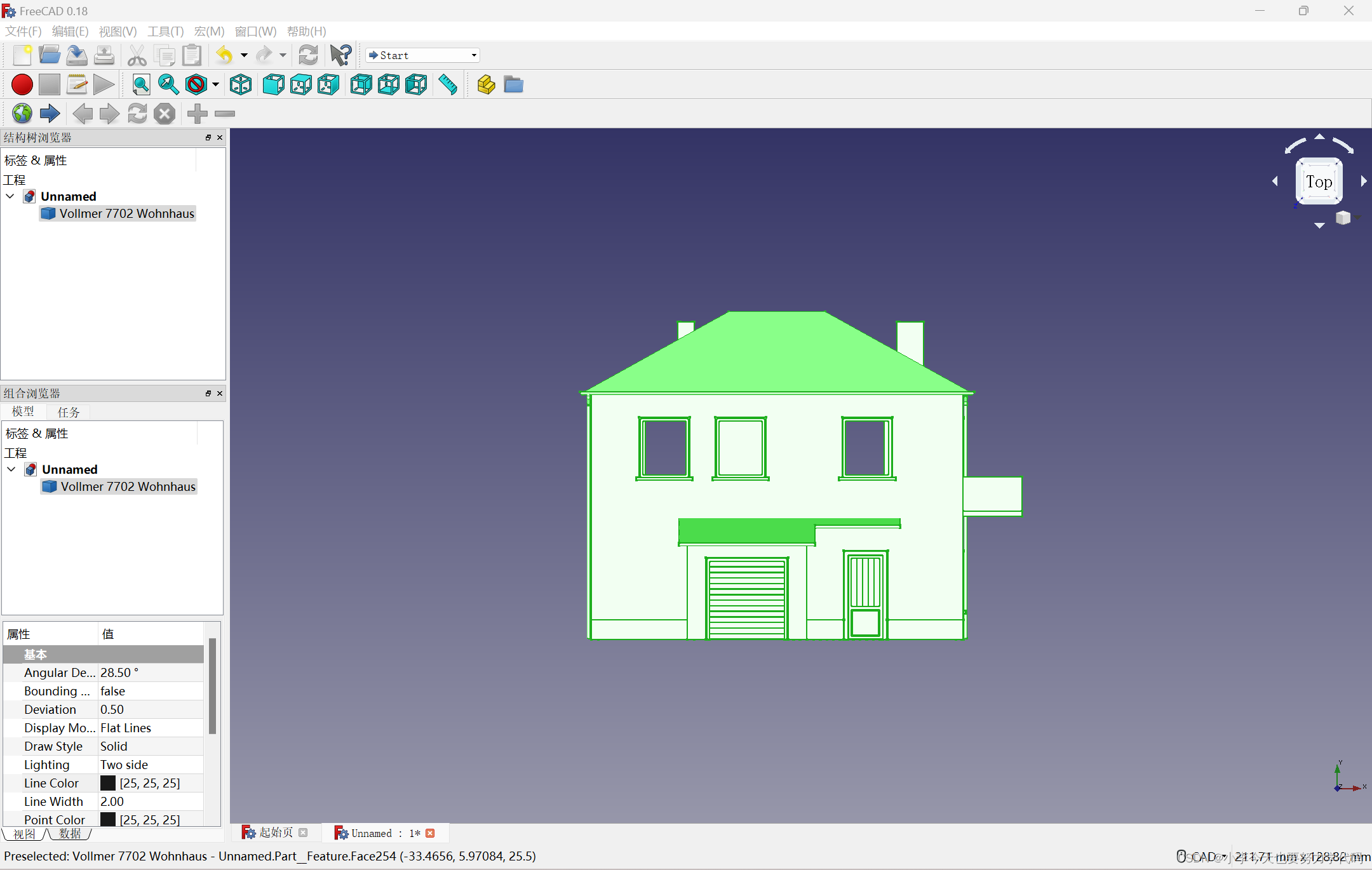Click Top on the navigation cube
This screenshot has width=1372, height=870.
pyautogui.click(x=1319, y=182)
